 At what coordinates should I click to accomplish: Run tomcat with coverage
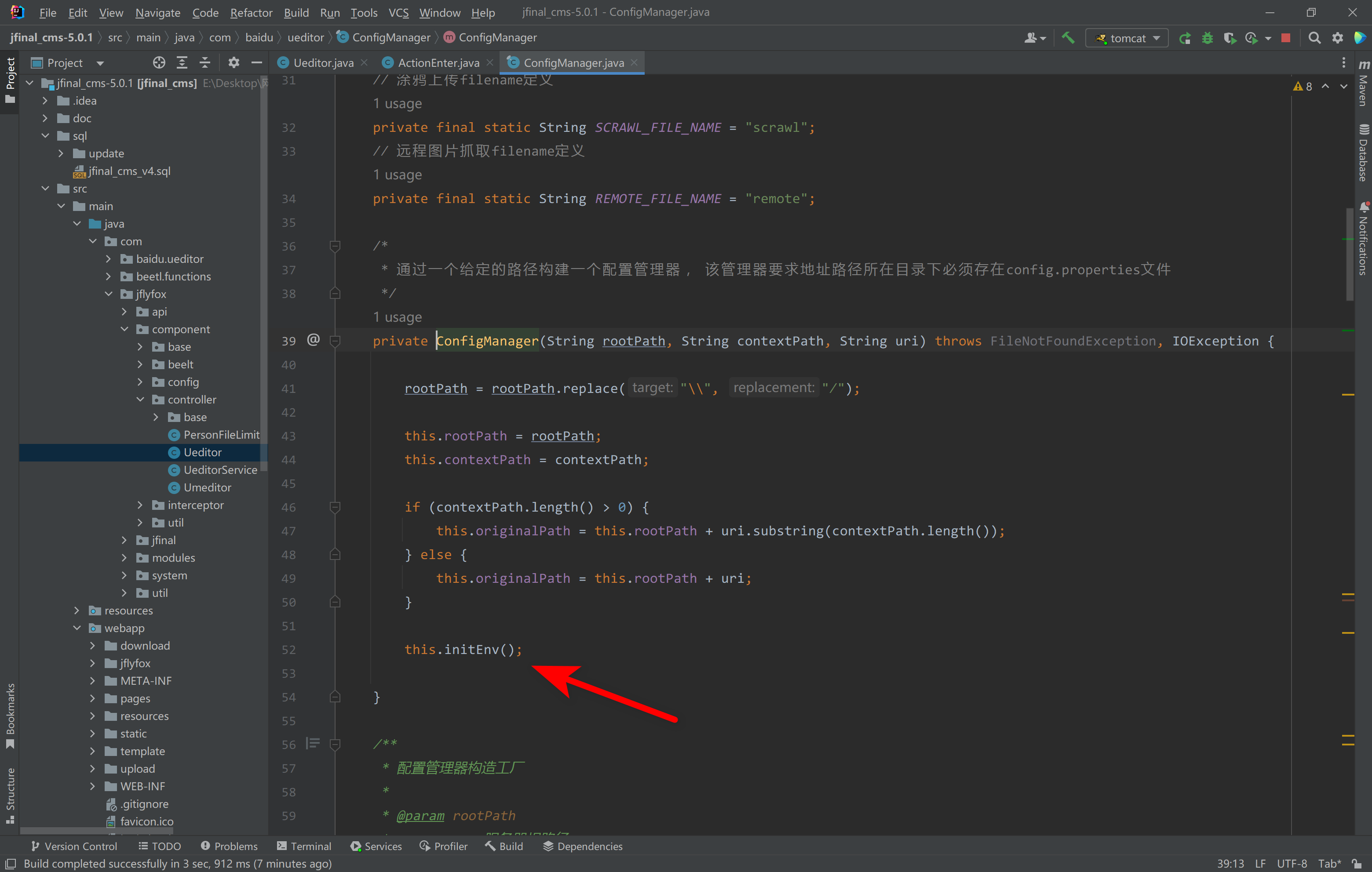coord(1229,38)
